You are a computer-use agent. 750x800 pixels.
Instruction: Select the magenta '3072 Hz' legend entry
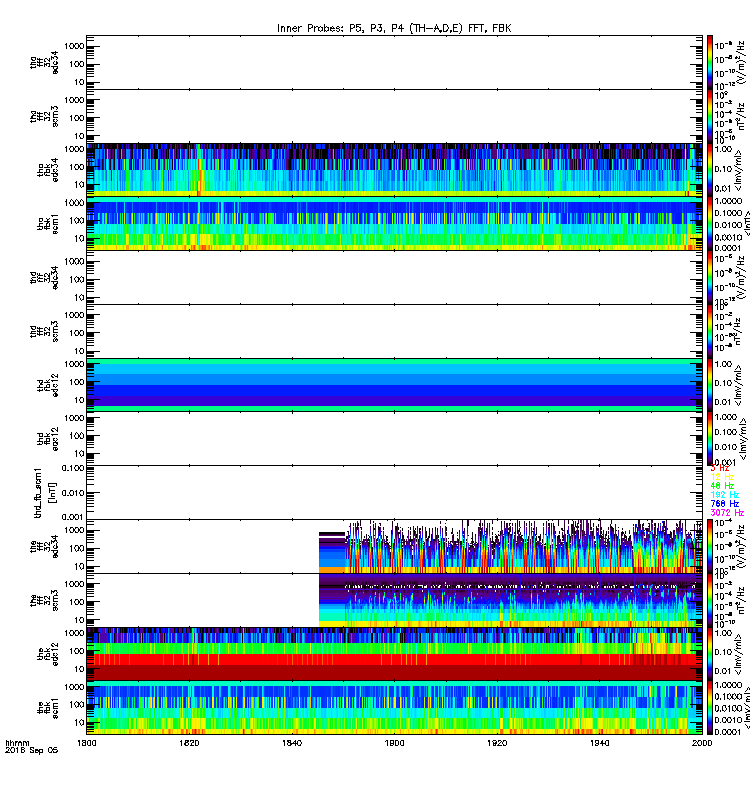click(727, 513)
